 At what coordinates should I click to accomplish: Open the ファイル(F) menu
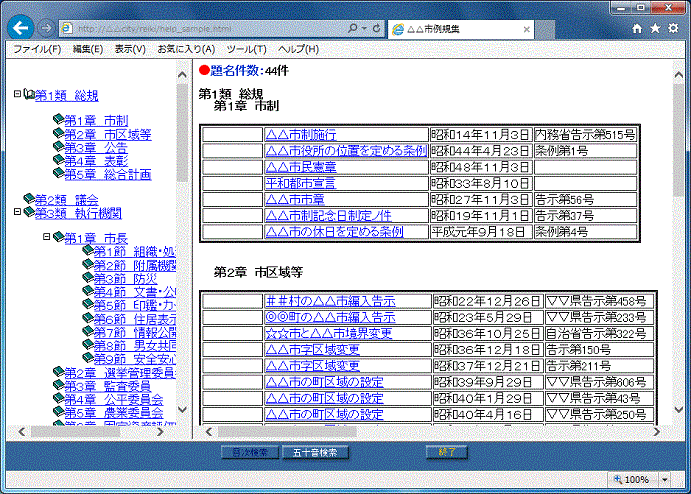point(36,49)
